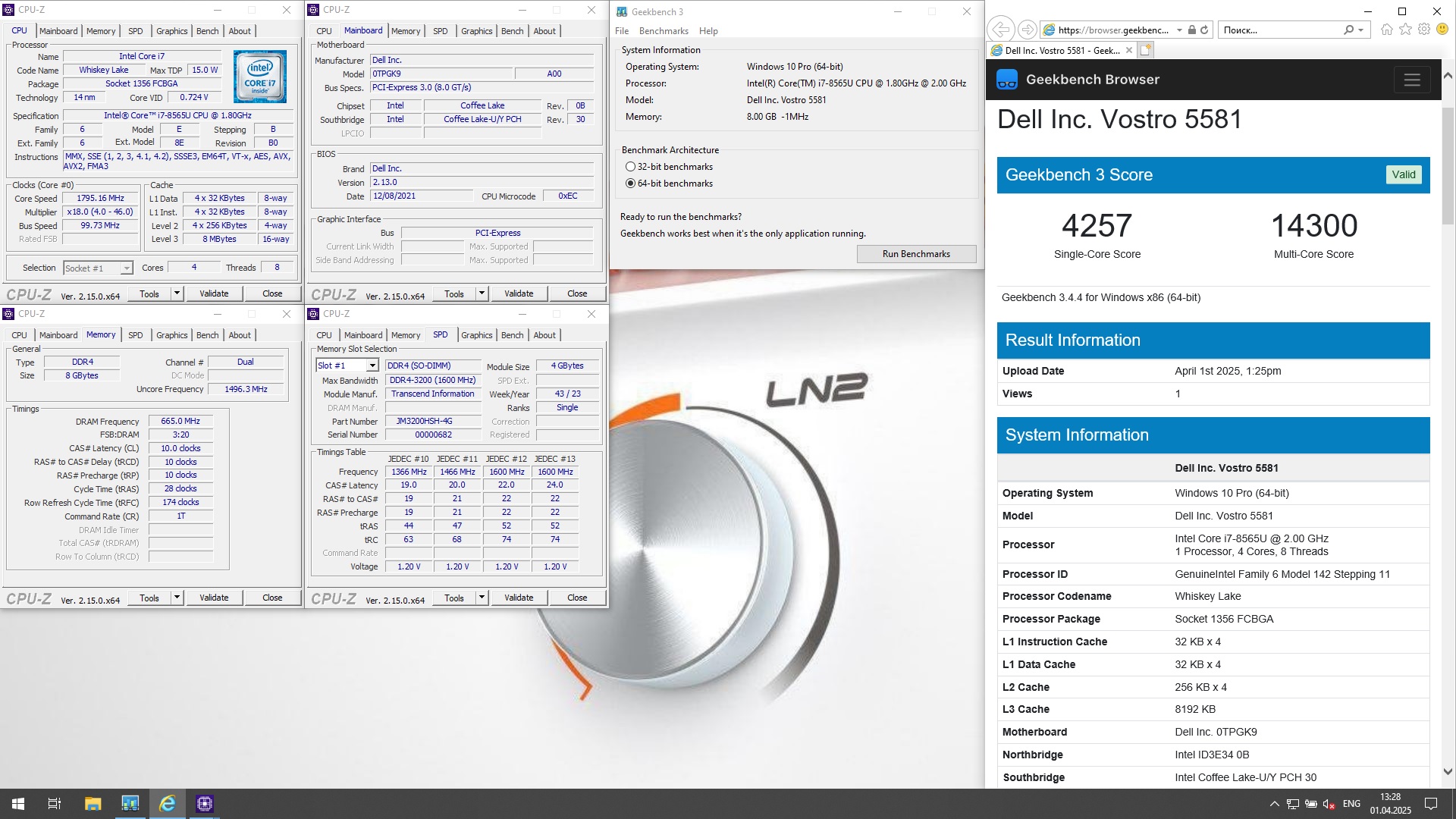
Task: Click Tools button in the Memory window
Action: pyautogui.click(x=149, y=598)
